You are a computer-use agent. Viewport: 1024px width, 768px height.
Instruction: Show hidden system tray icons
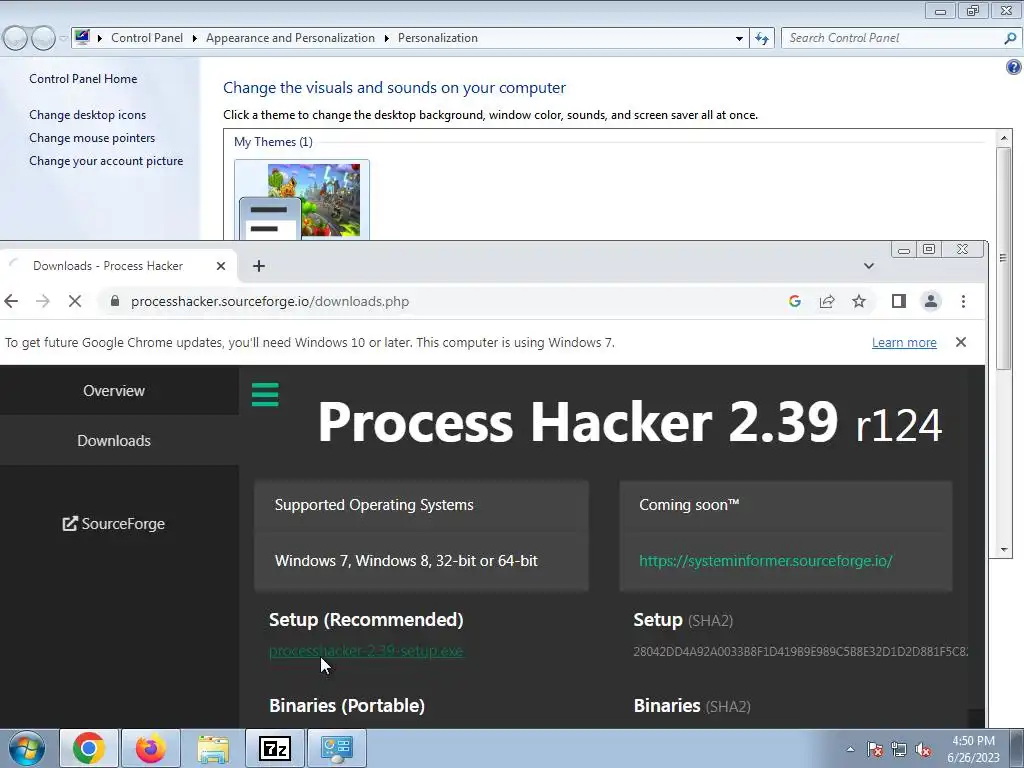(850, 749)
